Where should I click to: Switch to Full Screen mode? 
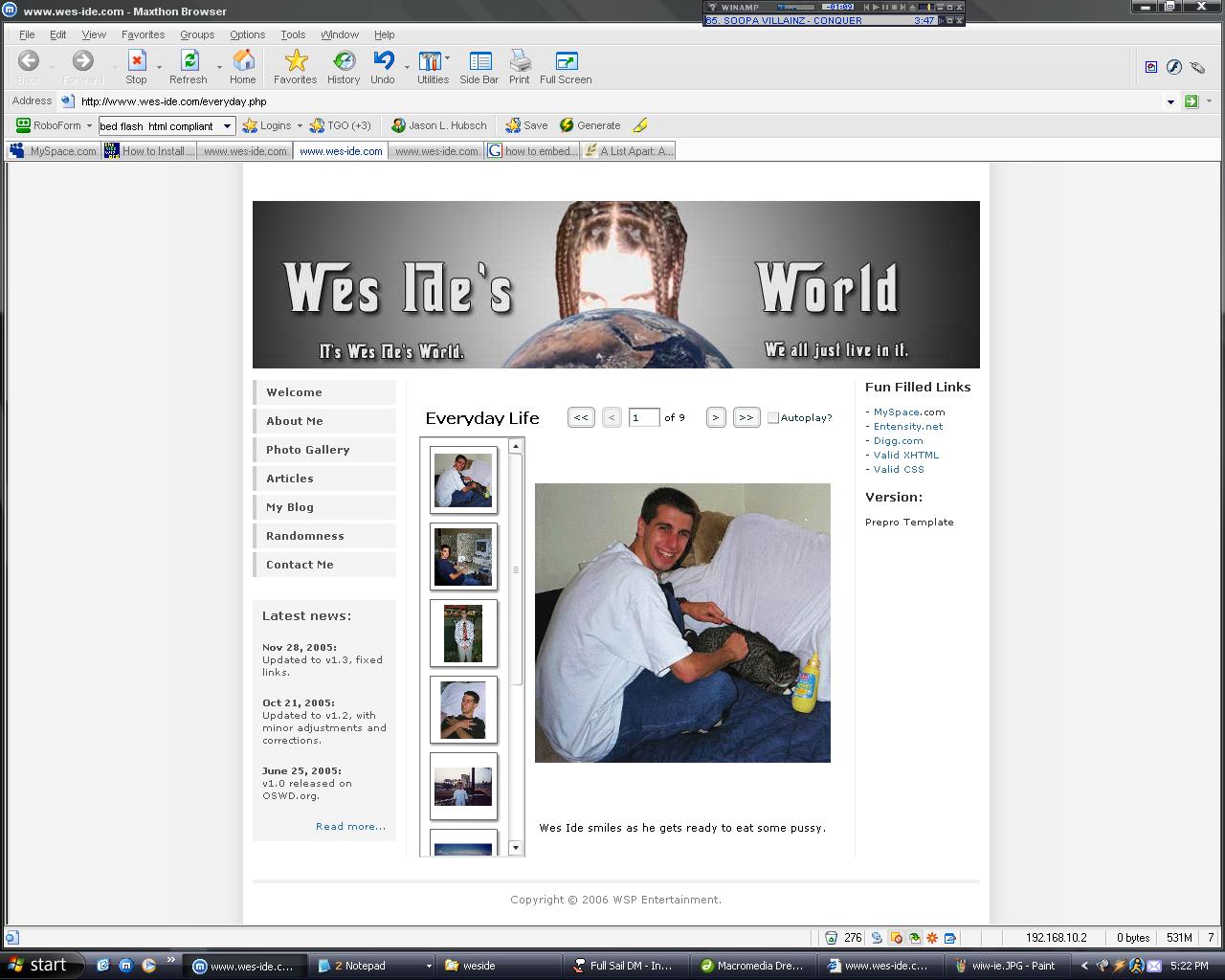point(566,62)
